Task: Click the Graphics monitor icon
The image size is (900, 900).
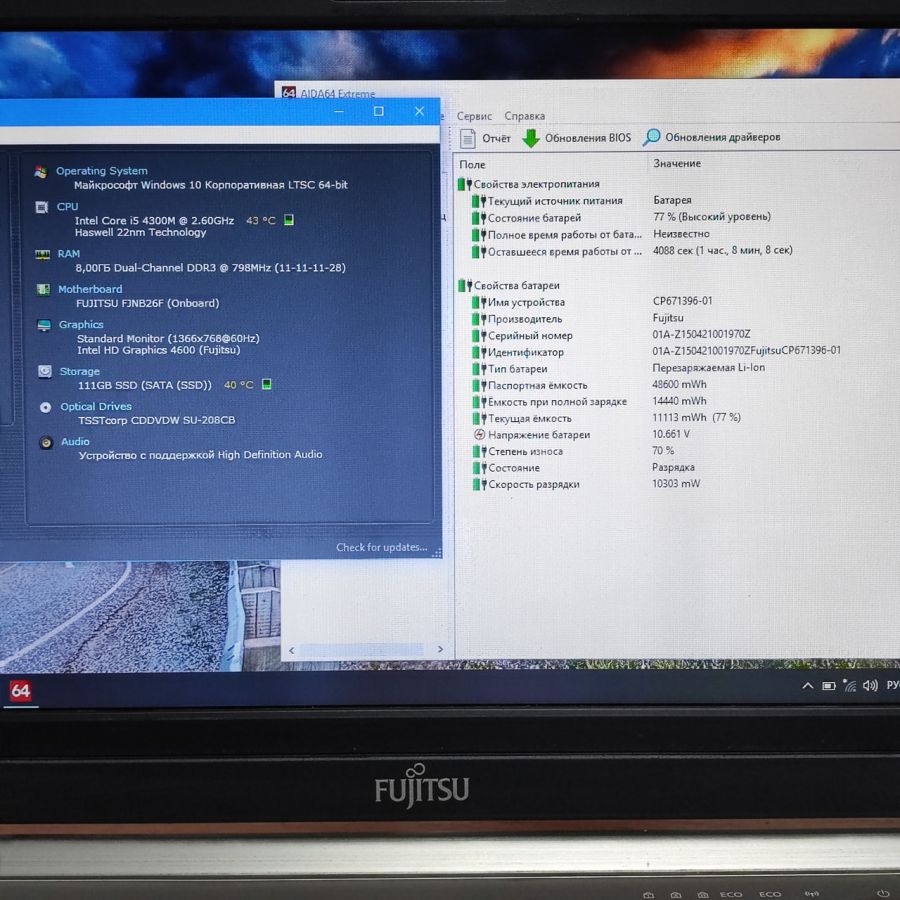Action: [x=44, y=325]
